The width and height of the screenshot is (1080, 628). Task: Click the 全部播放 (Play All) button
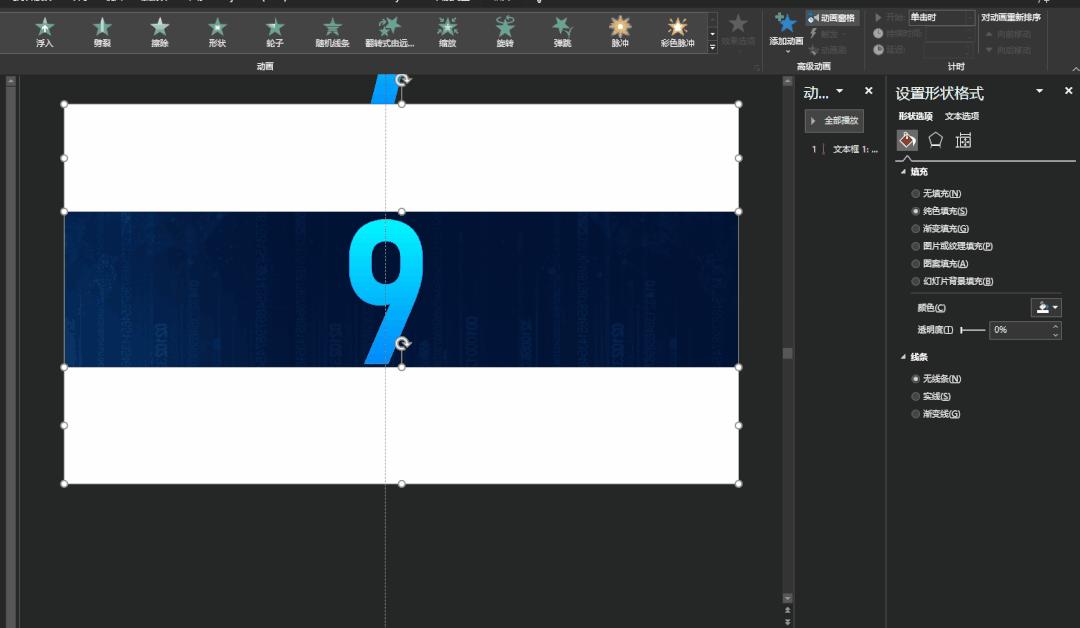click(x=834, y=121)
